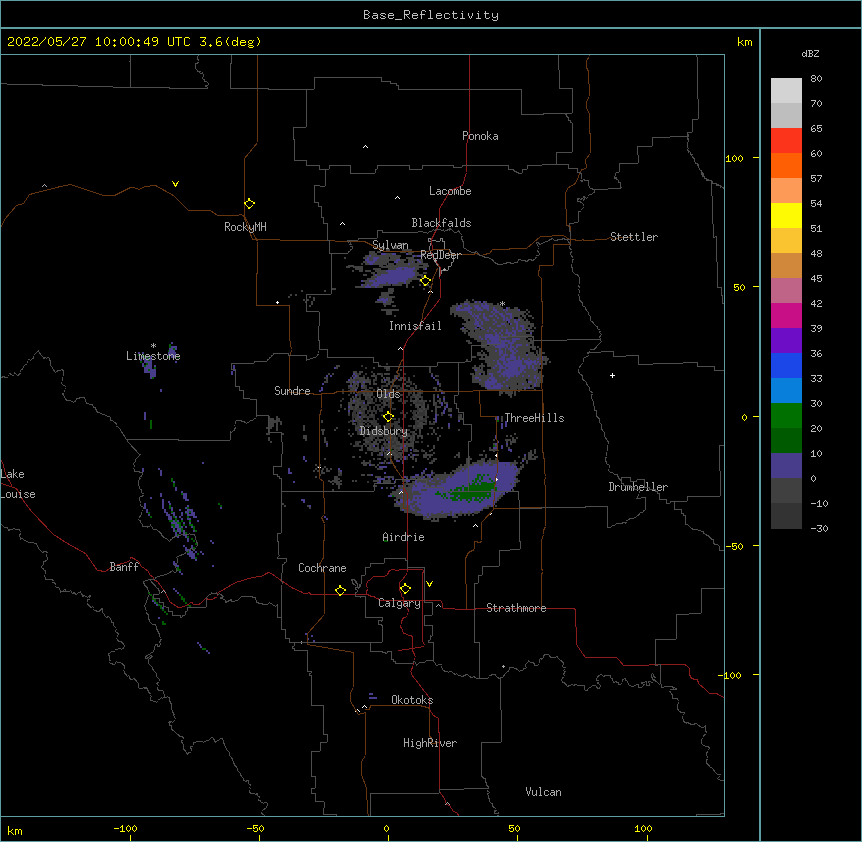Click the RockyMH label

click(x=245, y=227)
